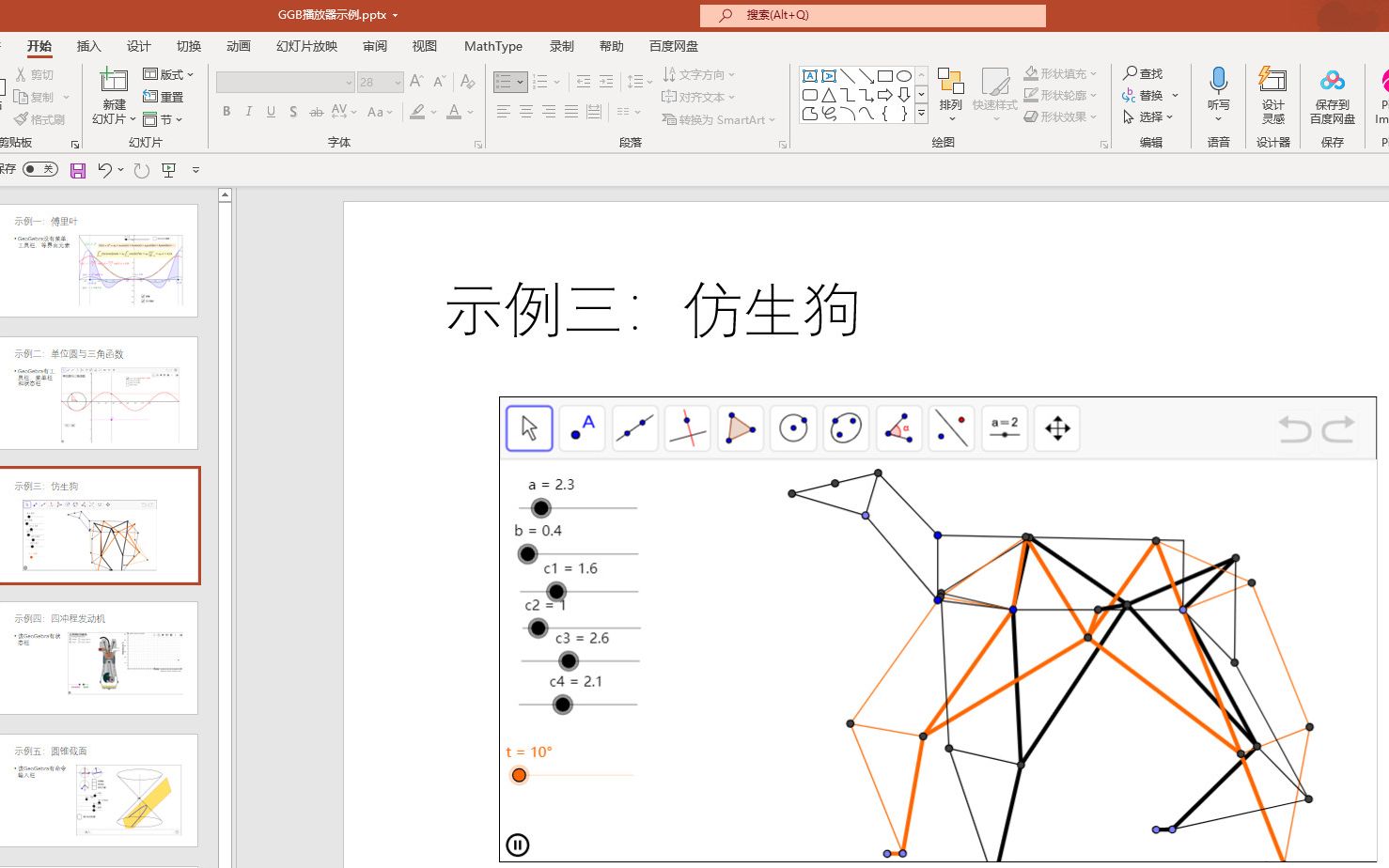Click the Save floppy disk icon
This screenshot has height=868, width=1389.
click(78, 170)
